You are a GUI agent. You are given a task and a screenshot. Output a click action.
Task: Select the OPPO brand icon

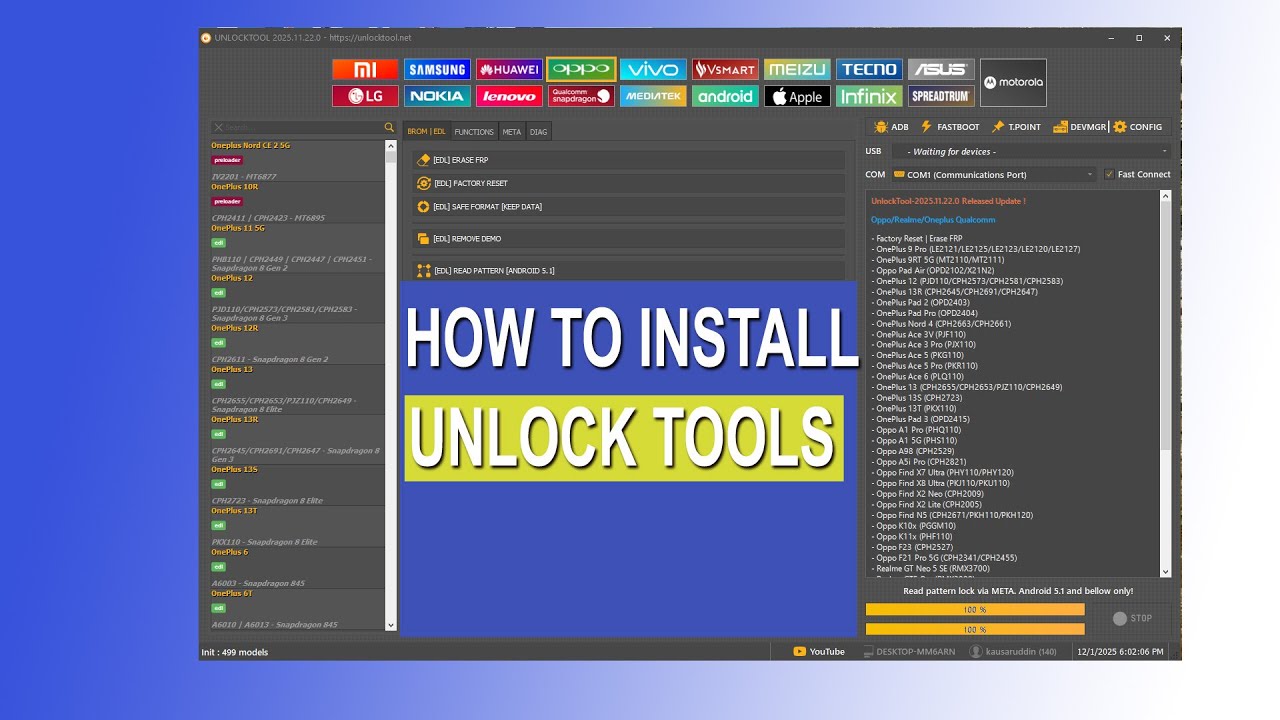(x=581, y=69)
